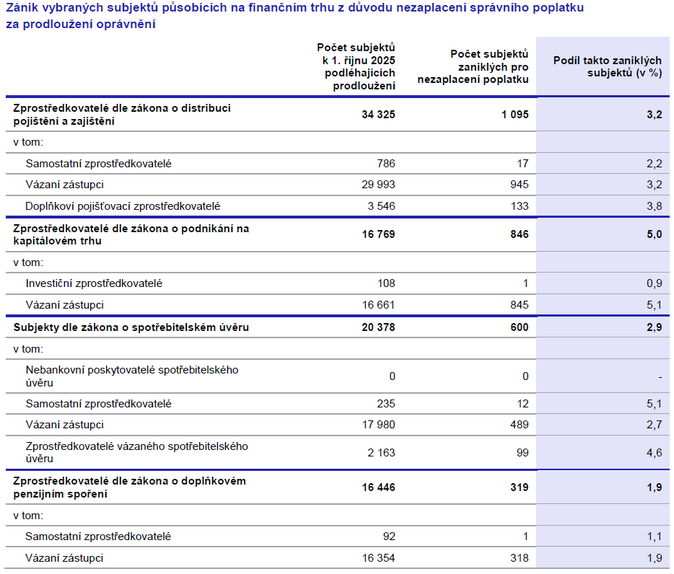Select column header 'Podíl takto zaniklých subjektů (v %)'

[607, 67]
